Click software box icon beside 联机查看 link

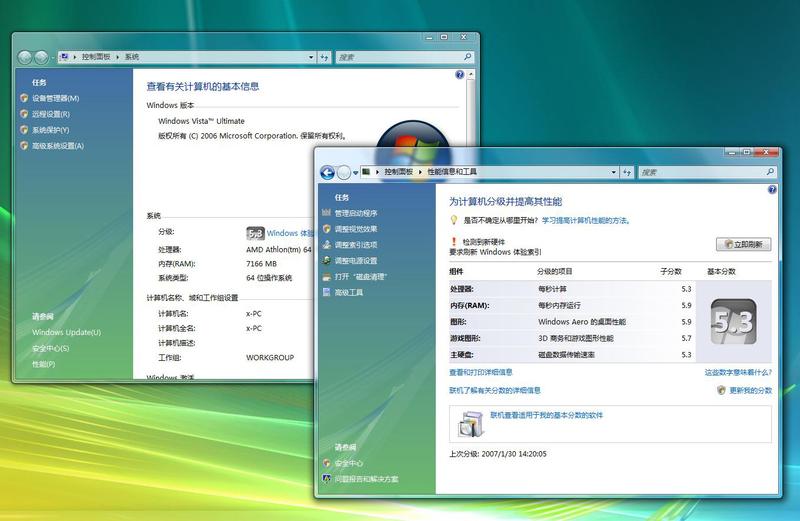[x=471, y=424]
